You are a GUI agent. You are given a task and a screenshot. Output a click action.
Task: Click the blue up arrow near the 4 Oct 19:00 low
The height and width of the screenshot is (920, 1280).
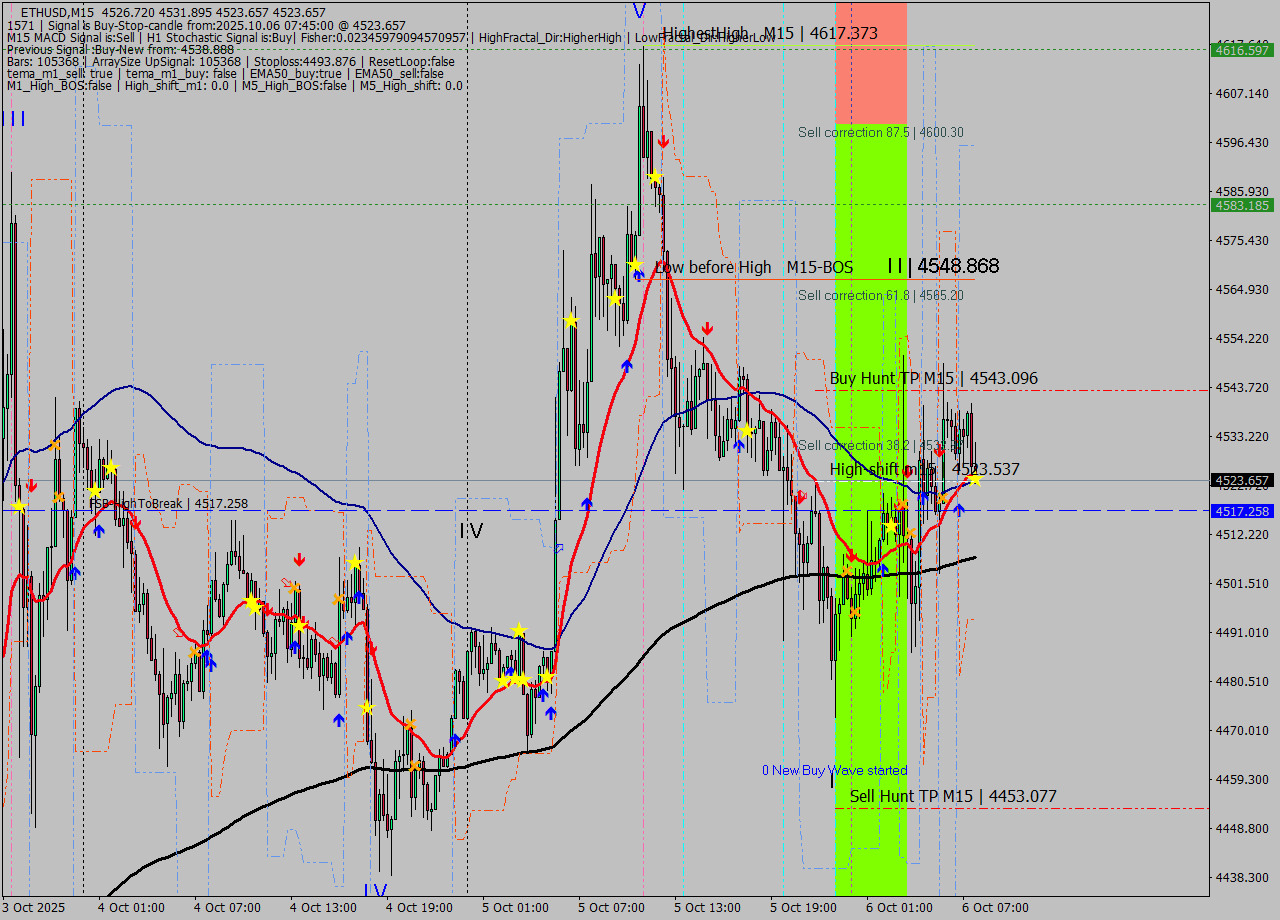(455, 737)
